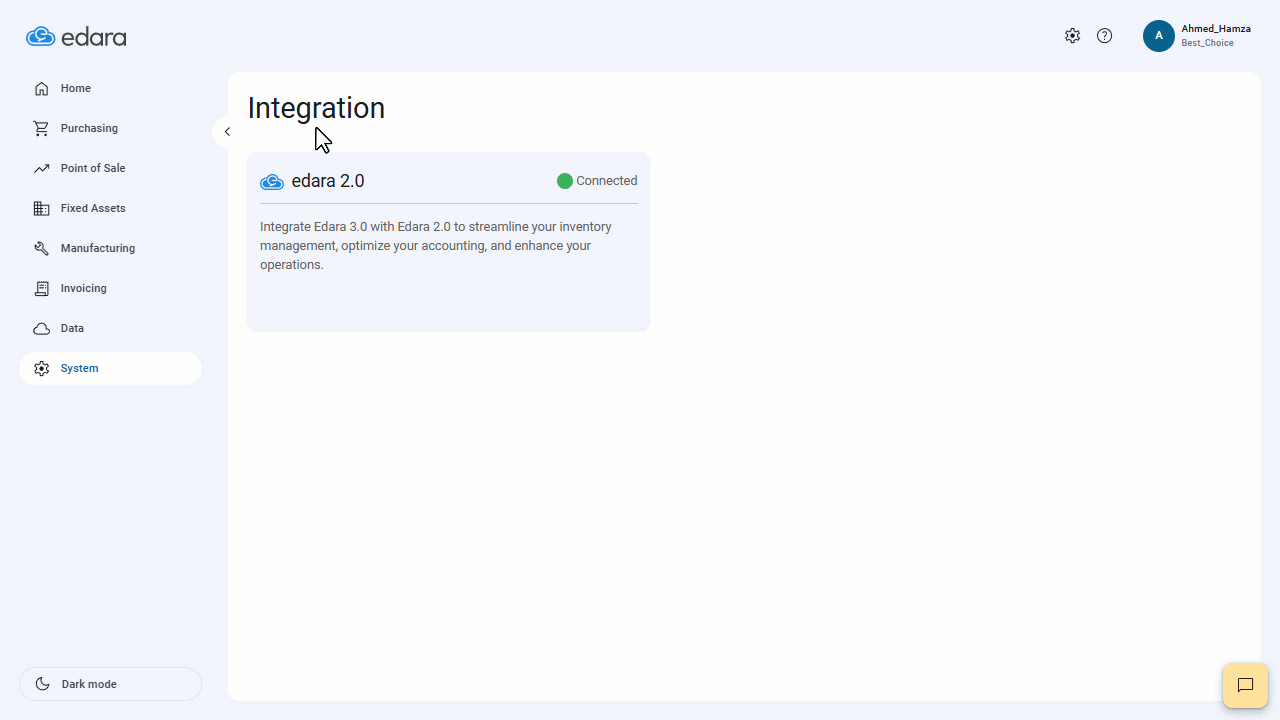
Task: Click the integration description text on card
Action: coord(436,246)
